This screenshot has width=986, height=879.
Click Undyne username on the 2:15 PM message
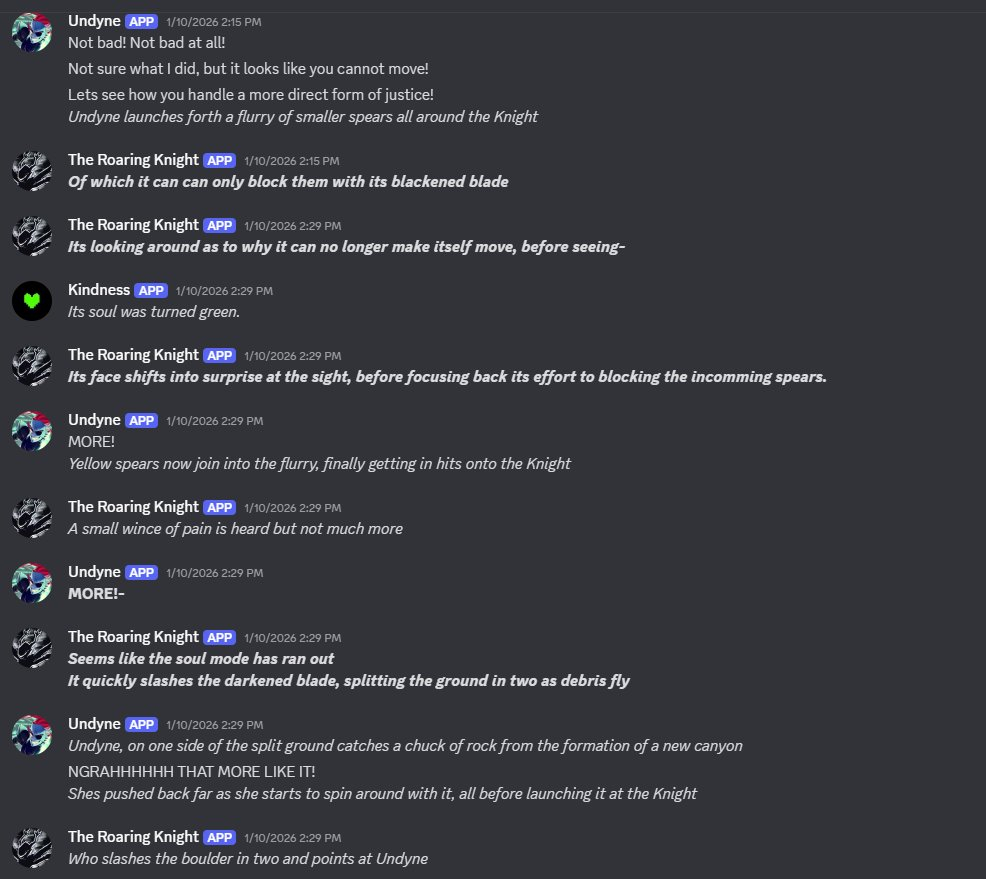click(94, 20)
